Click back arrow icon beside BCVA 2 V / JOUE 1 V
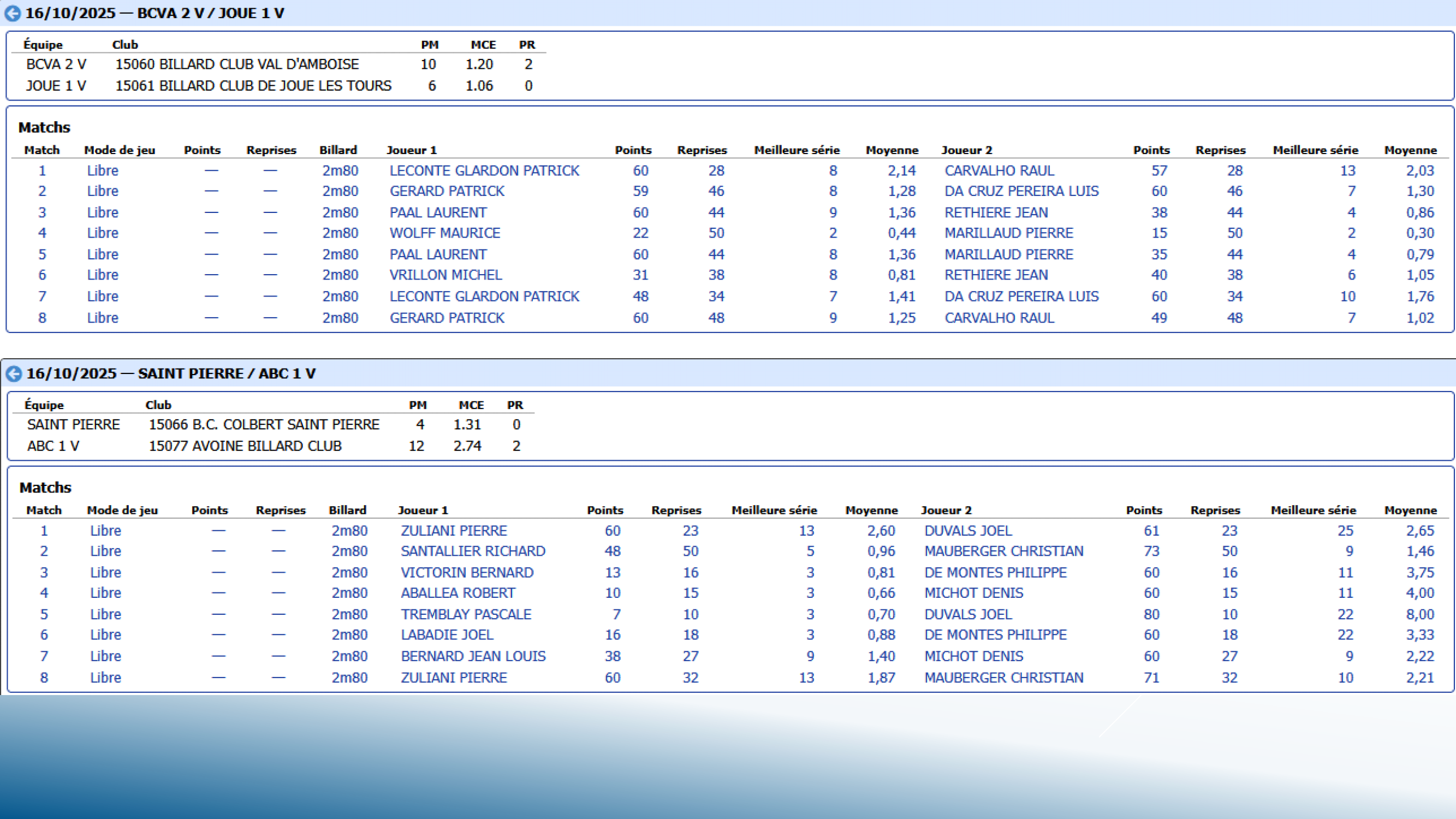1456x819 pixels. click(x=13, y=14)
